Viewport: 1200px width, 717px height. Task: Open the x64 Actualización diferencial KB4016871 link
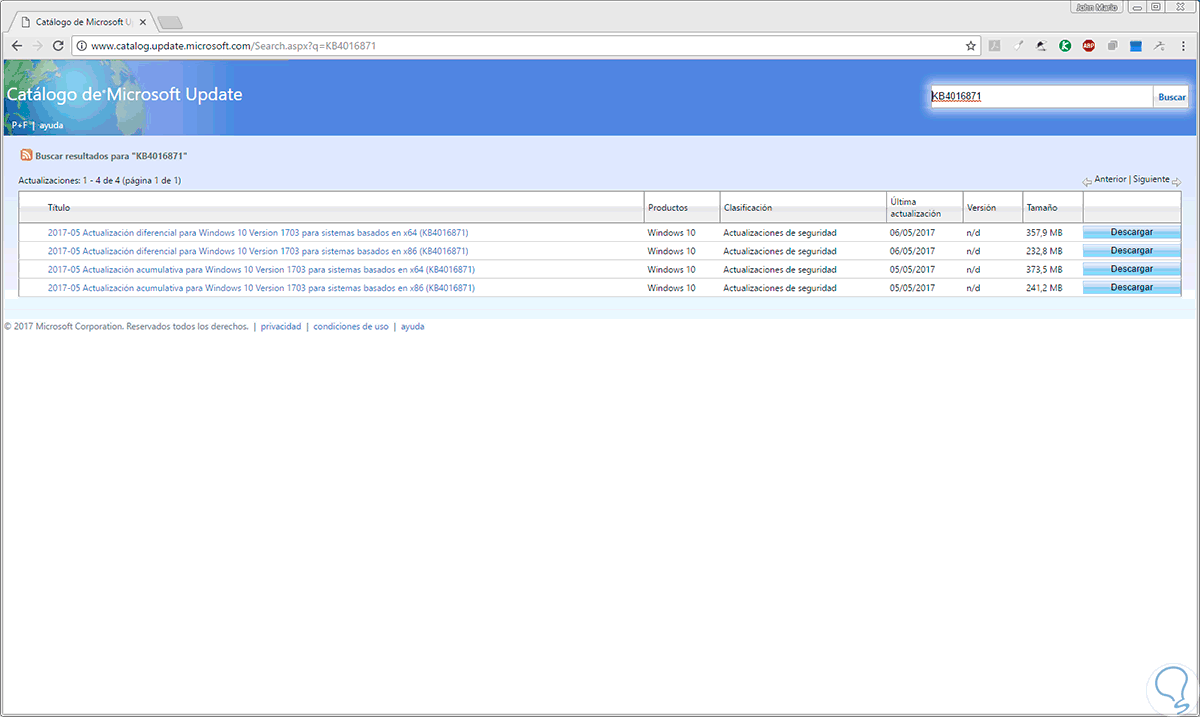pyautogui.click(x=258, y=232)
